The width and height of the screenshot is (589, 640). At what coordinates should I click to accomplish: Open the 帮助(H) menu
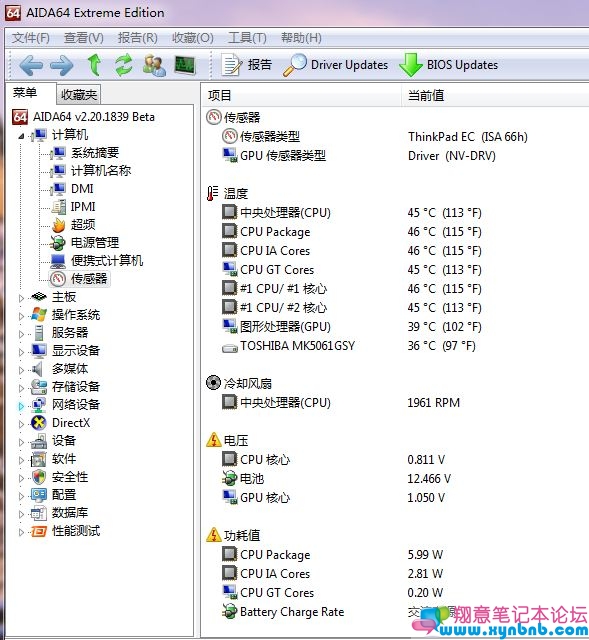301,38
